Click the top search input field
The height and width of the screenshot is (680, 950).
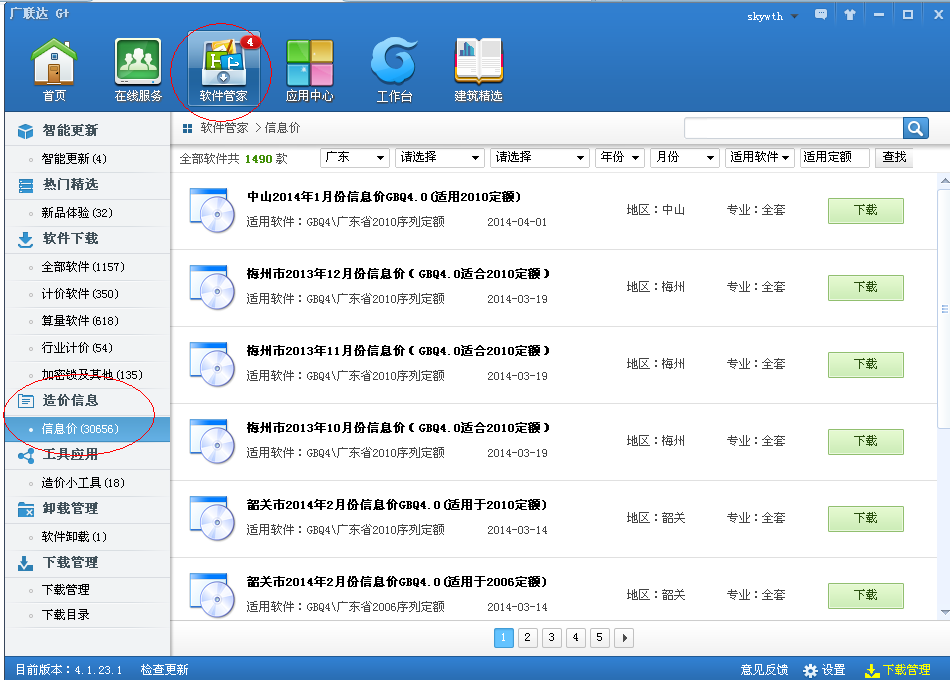coord(794,128)
